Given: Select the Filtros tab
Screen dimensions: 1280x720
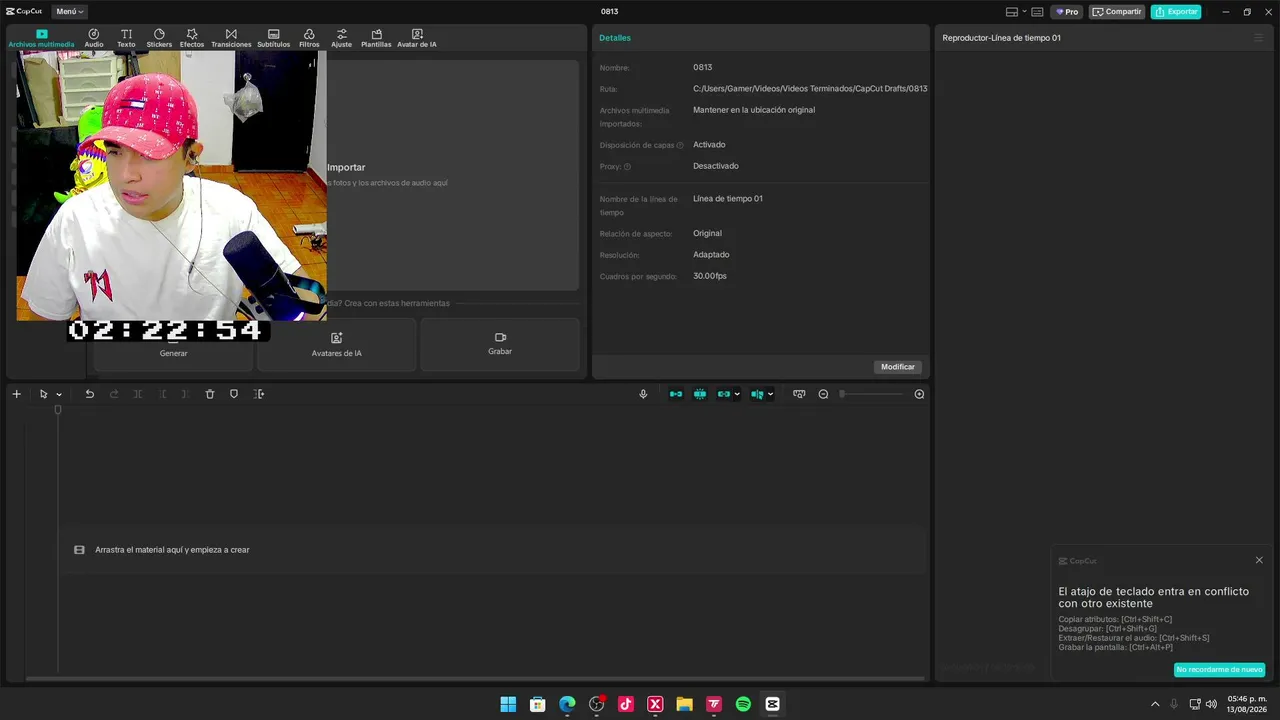Looking at the screenshot, I should click(x=309, y=39).
